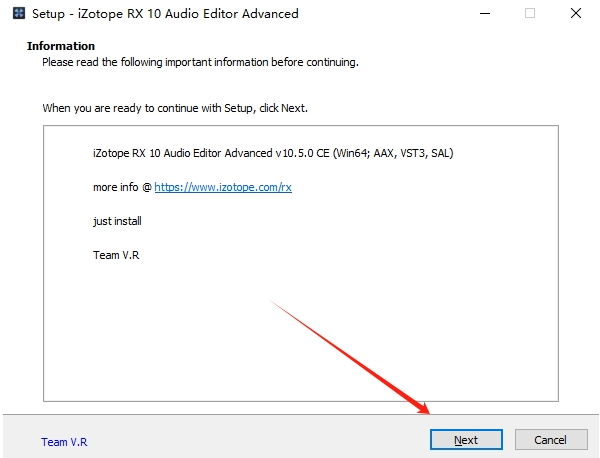
Task: Cancel the installation
Action: [550, 440]
